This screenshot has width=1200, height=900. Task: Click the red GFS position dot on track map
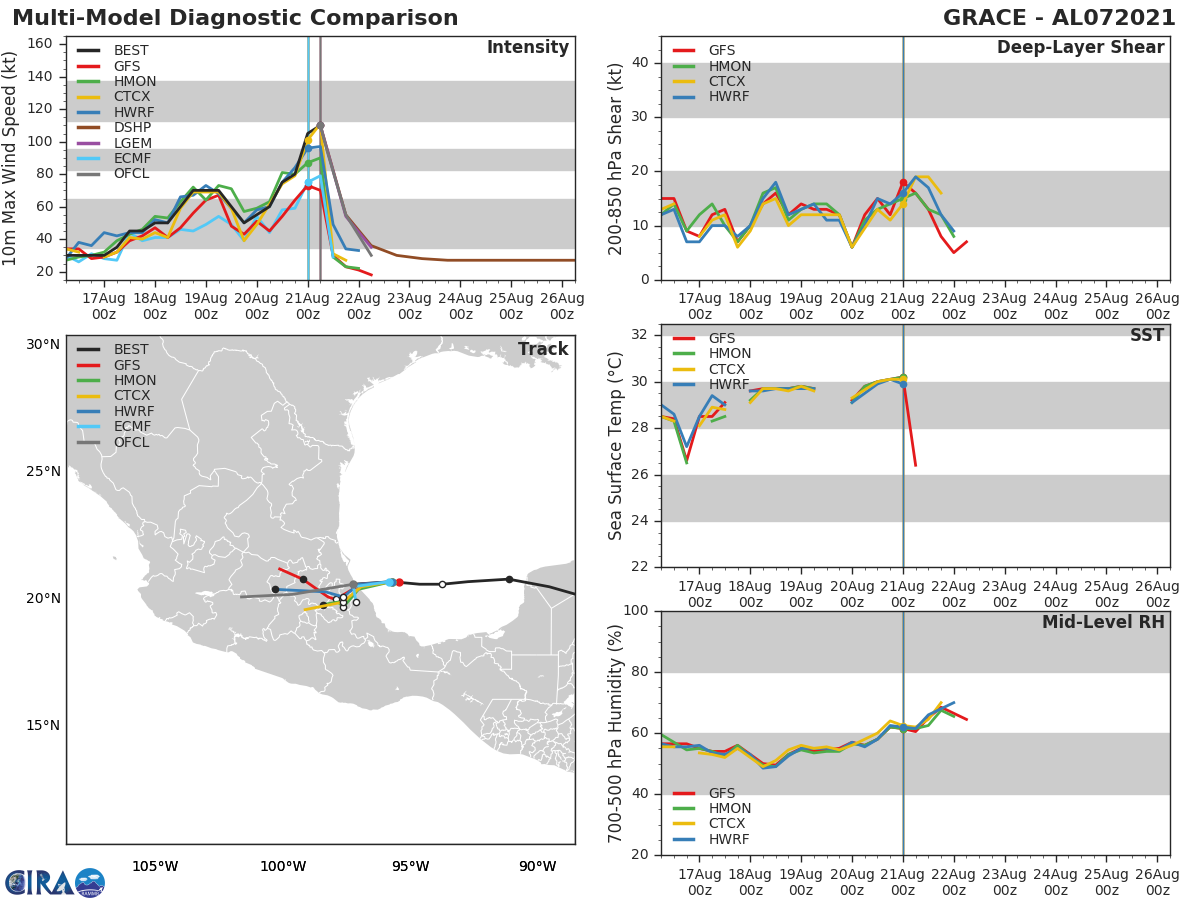399,582
